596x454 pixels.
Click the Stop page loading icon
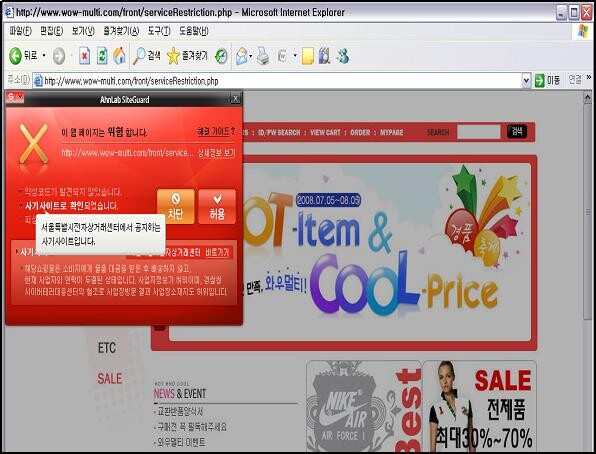click(84, 56)
